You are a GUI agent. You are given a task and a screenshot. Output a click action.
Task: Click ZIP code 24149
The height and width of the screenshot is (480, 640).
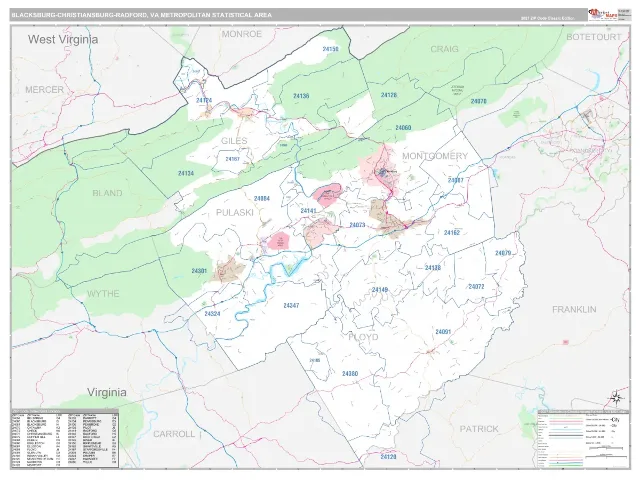(x=380, y=290)
